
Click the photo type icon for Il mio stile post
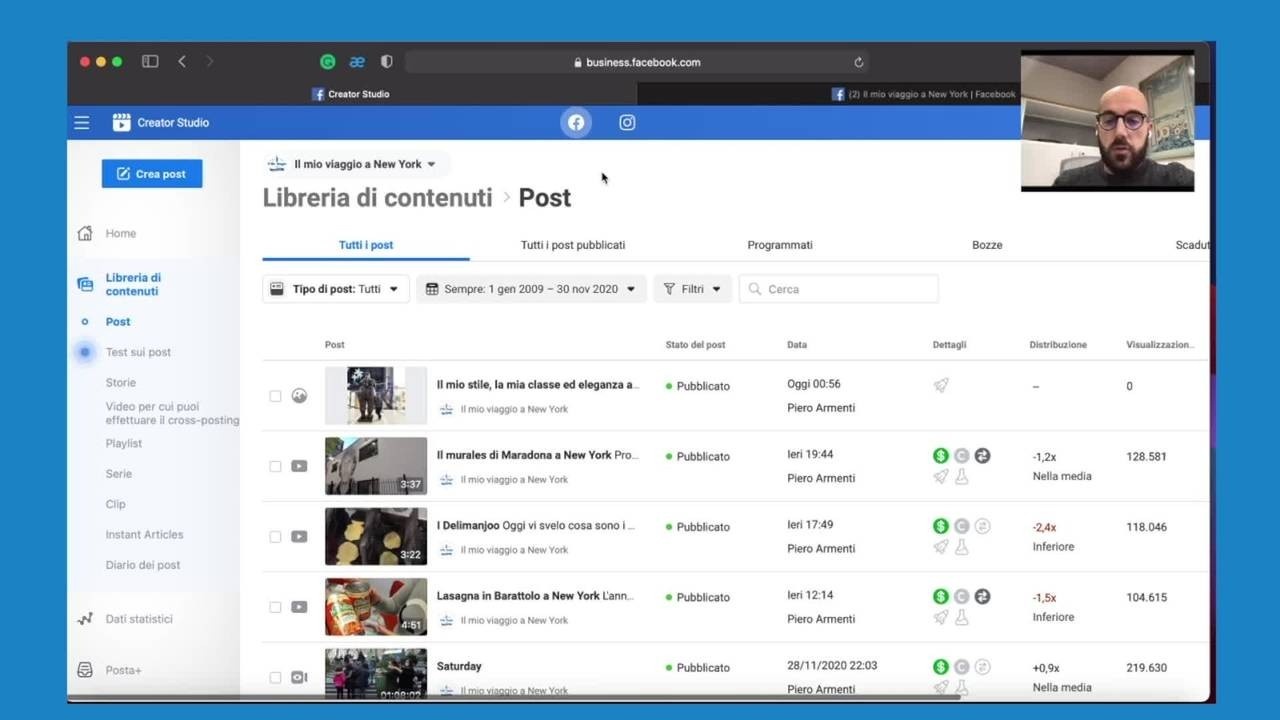[x=299, y=396]
